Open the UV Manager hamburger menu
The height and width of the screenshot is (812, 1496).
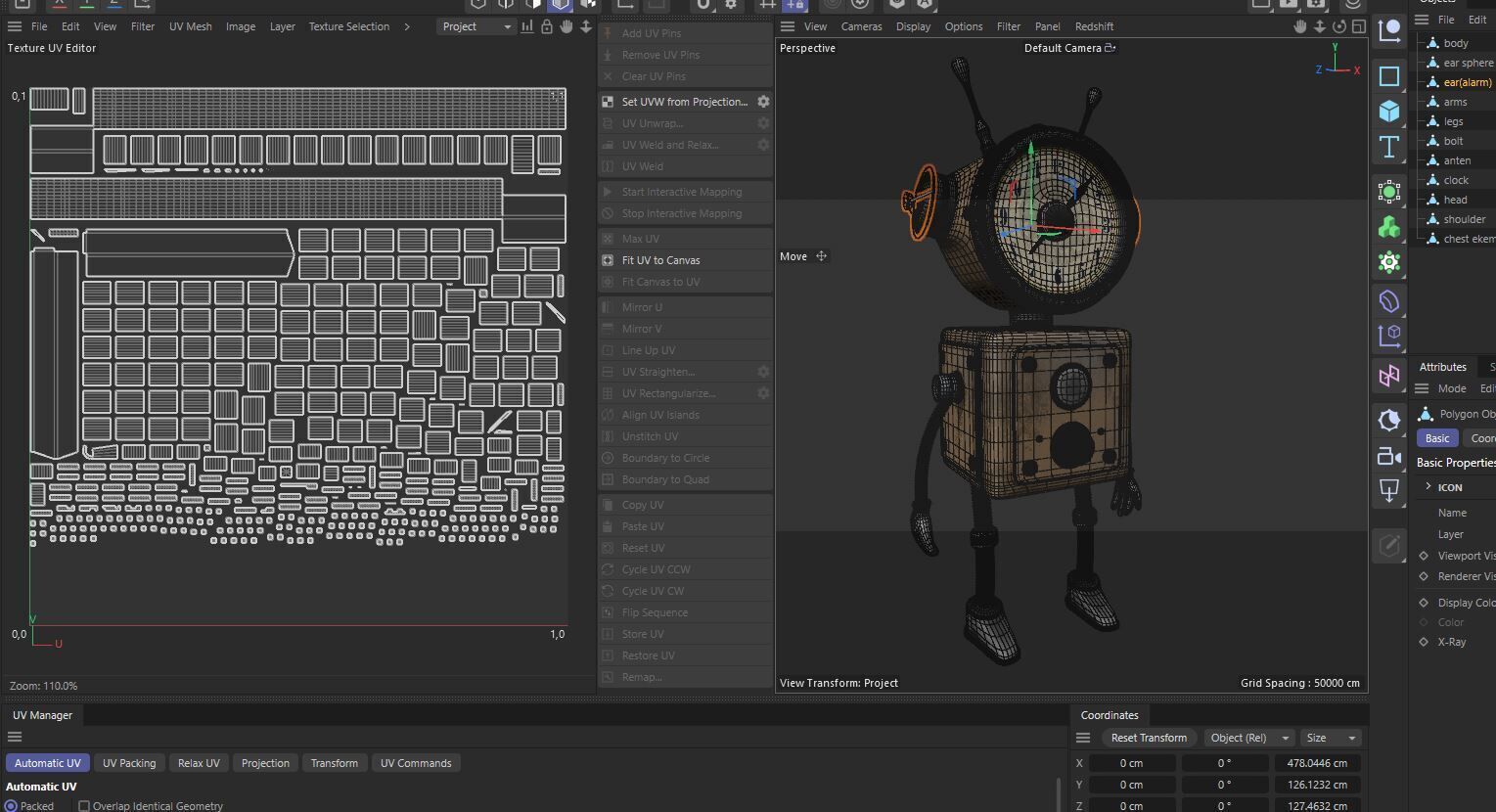click(x=15, y=737)
